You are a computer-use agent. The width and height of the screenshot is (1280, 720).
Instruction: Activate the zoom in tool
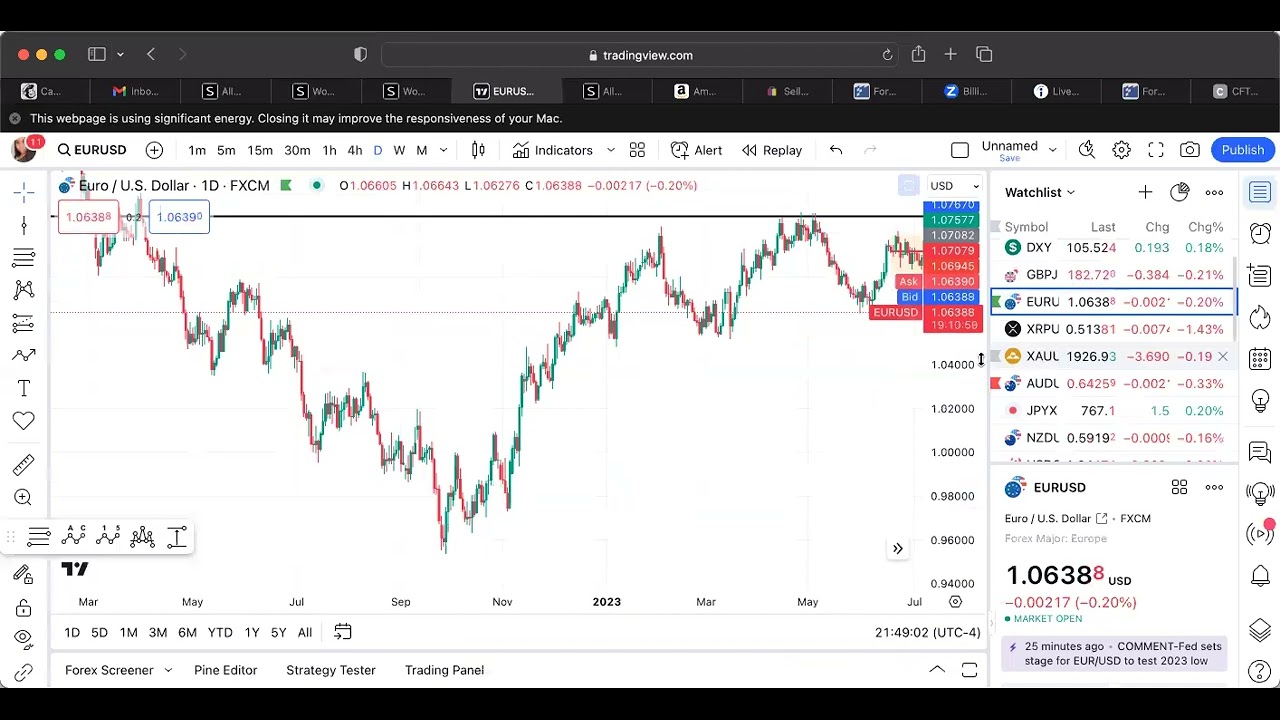click(x=24, y=497)
